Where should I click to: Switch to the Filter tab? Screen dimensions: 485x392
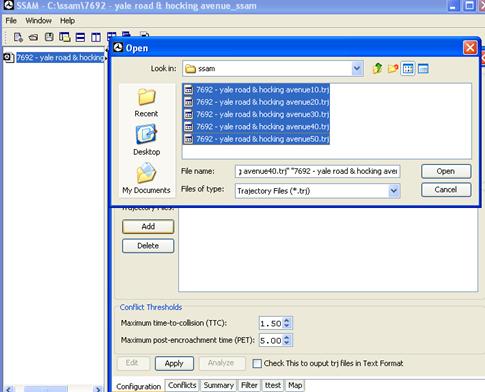pos(249,385)
